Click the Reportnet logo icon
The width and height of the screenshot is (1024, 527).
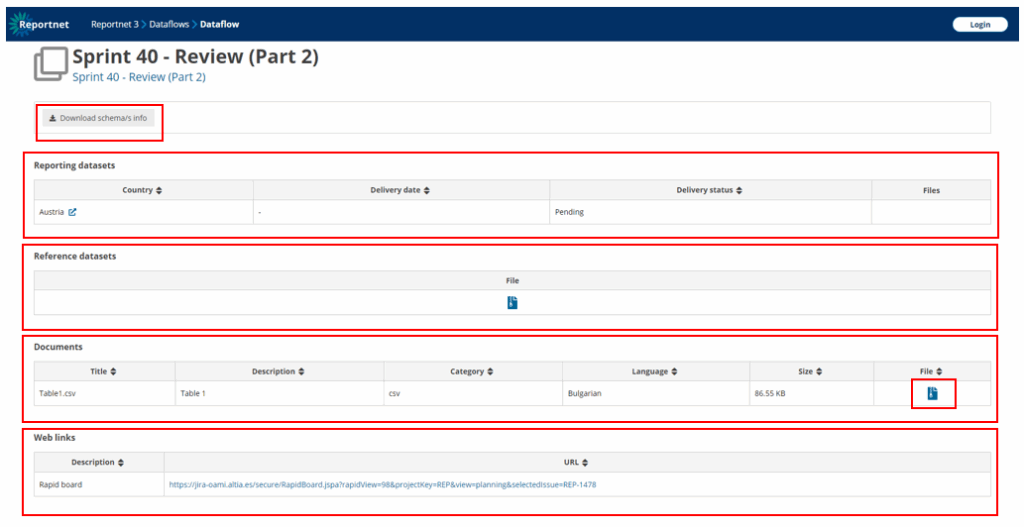(x=19, y=24)
